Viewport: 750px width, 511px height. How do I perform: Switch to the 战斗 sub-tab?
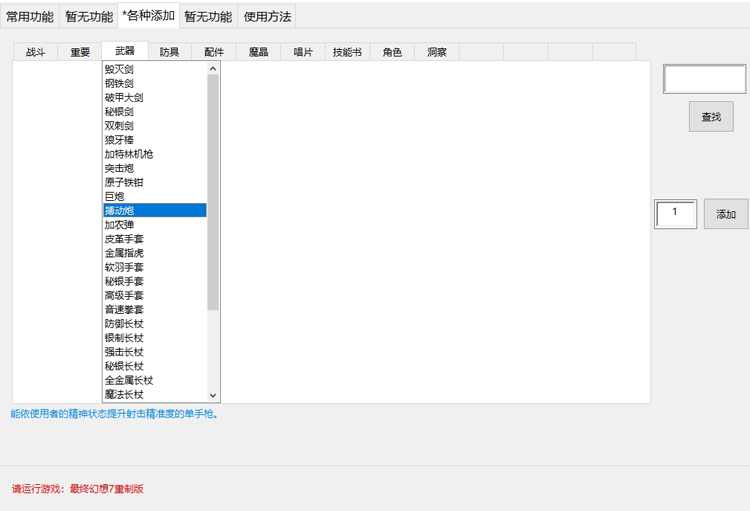35,52
